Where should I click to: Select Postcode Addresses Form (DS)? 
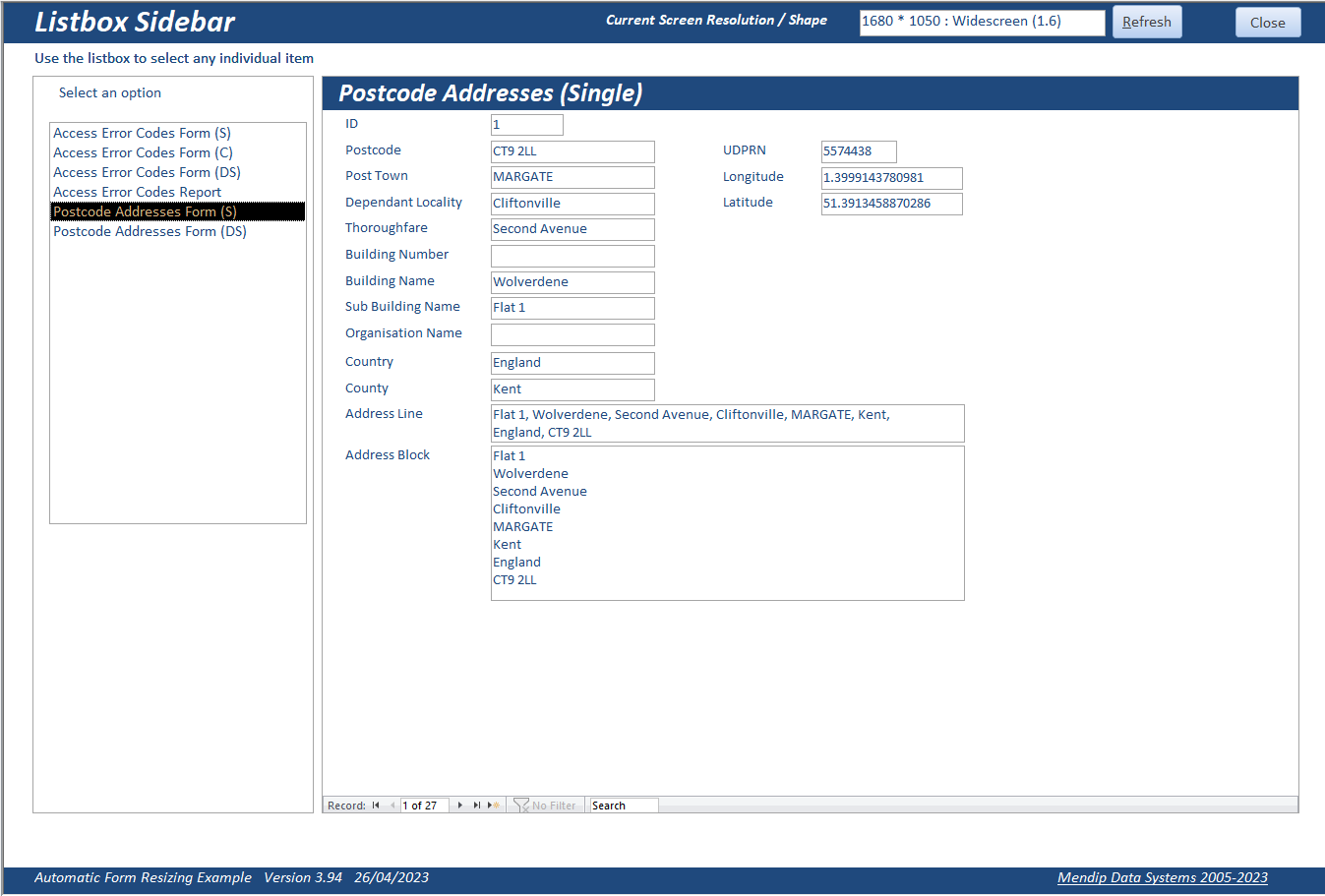point(178,231)
